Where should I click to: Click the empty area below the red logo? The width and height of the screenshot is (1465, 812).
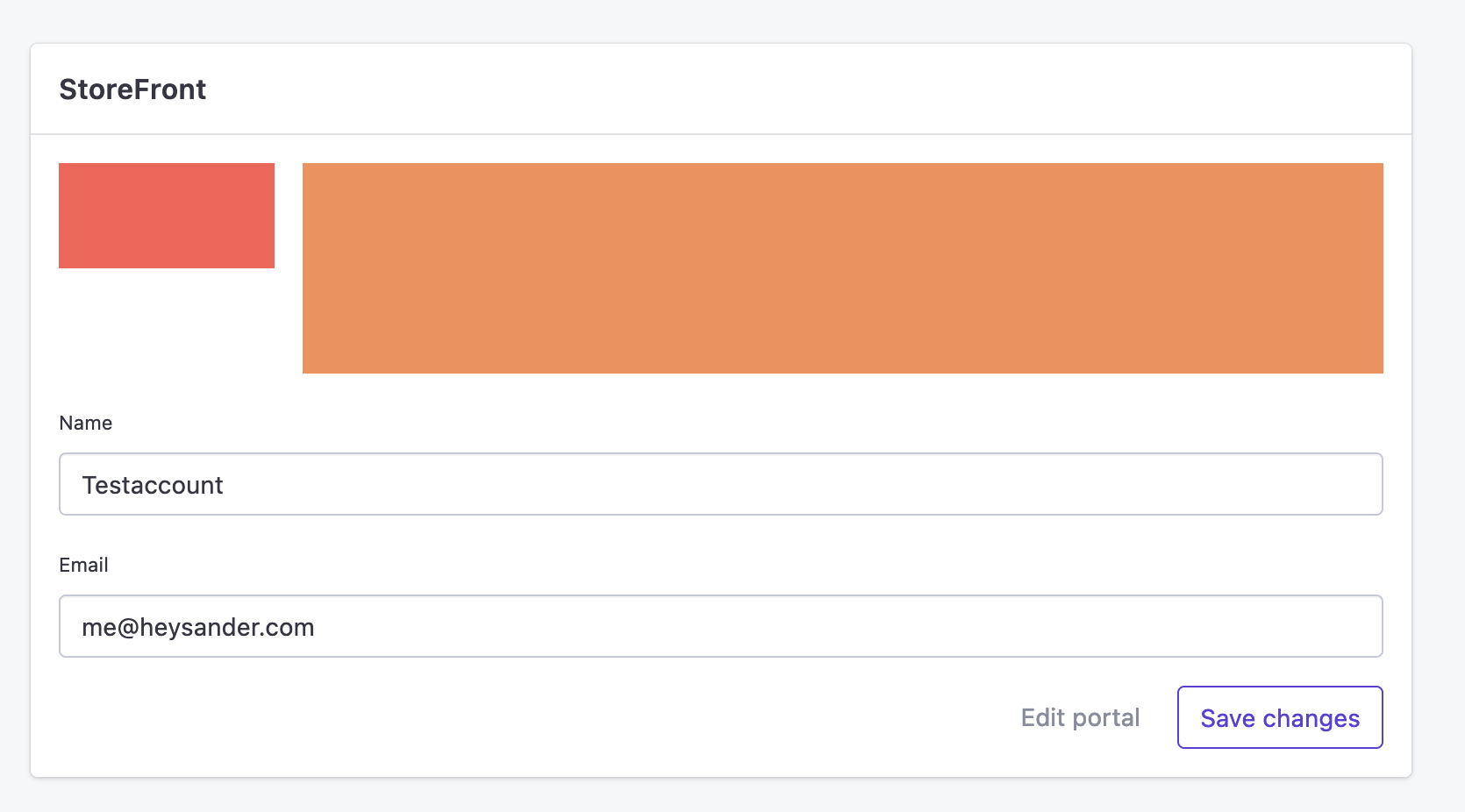pyautogui.click(x=167, y=321)
